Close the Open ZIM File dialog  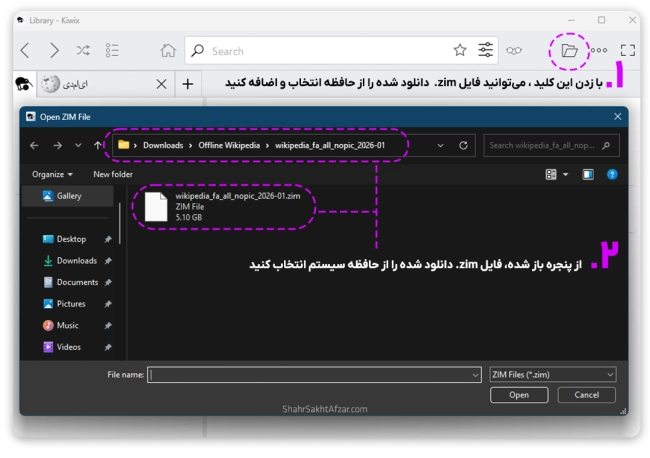[x=617, y=116]
